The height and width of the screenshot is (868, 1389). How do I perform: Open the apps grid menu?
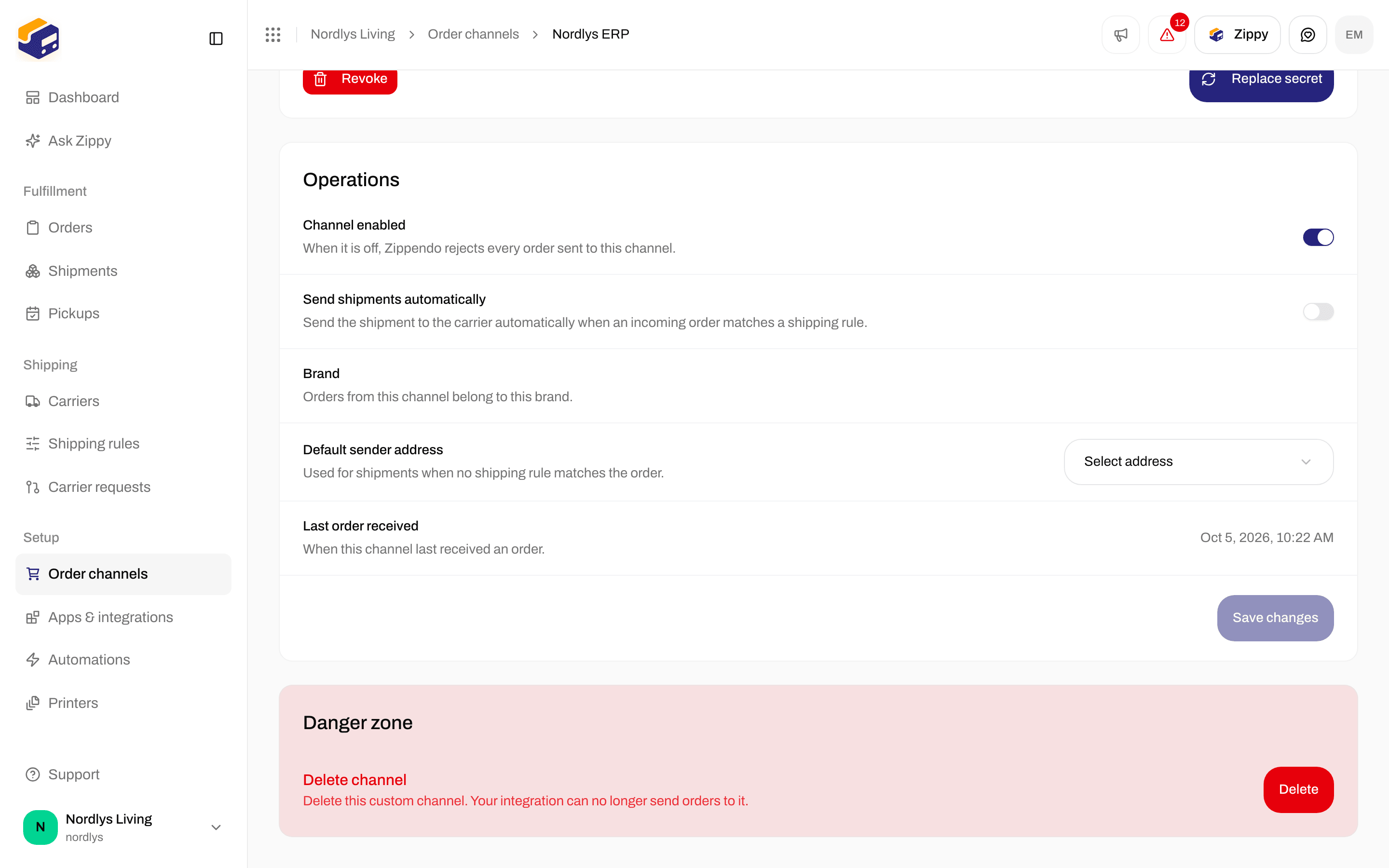(x=273, y=34)
